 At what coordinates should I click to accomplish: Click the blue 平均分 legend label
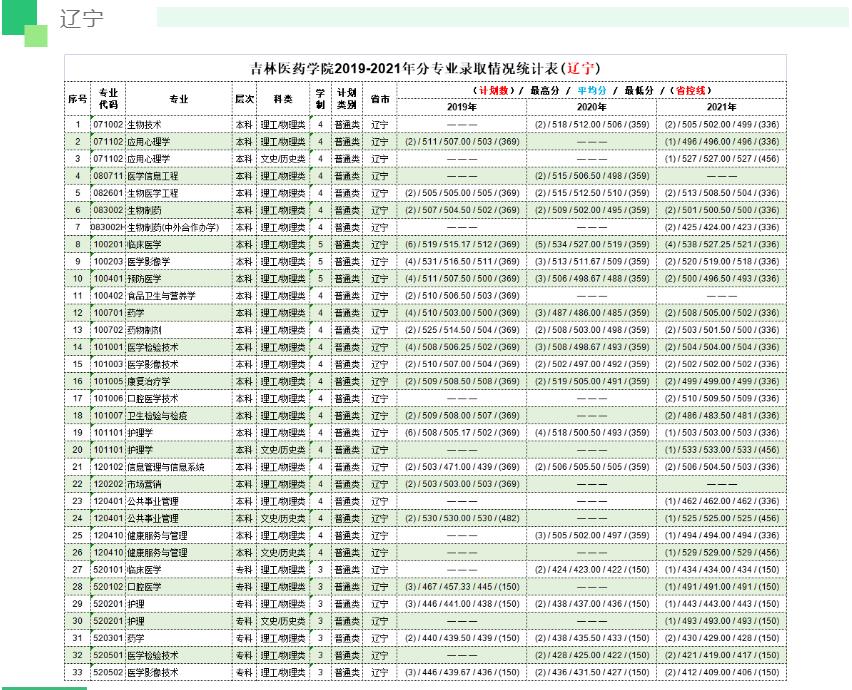tap(592, 91)
